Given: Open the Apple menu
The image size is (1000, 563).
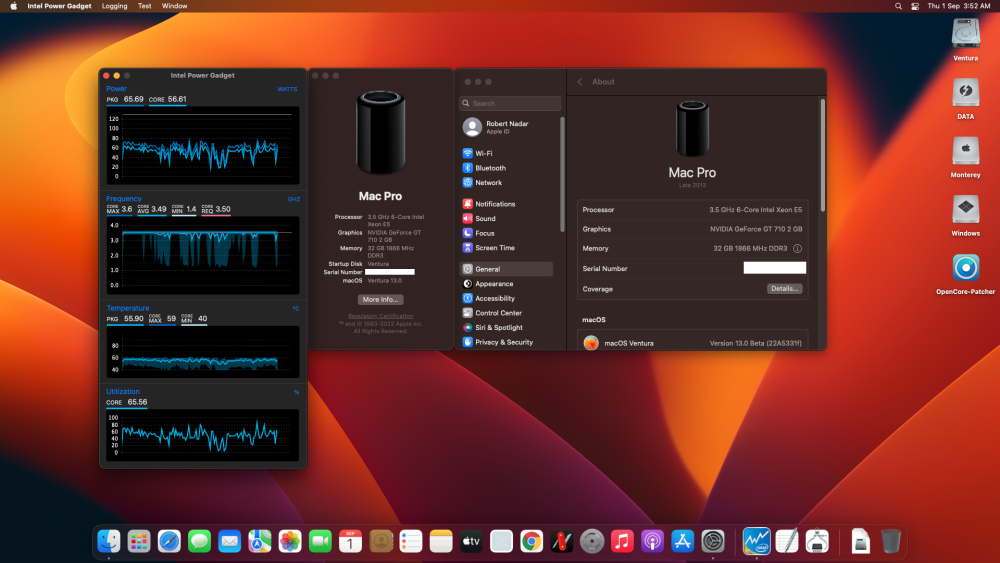Looking at the screenshot, I should [x=13, y=6].
